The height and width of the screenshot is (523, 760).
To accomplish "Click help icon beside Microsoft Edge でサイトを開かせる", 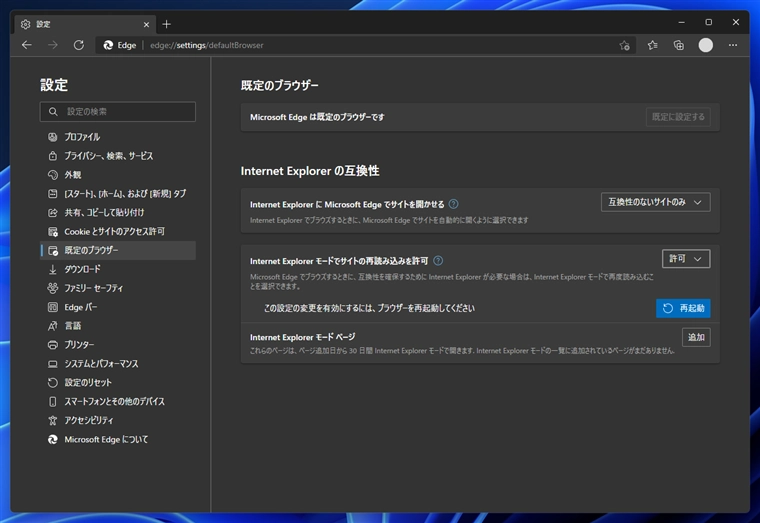I will click(454, 203).
